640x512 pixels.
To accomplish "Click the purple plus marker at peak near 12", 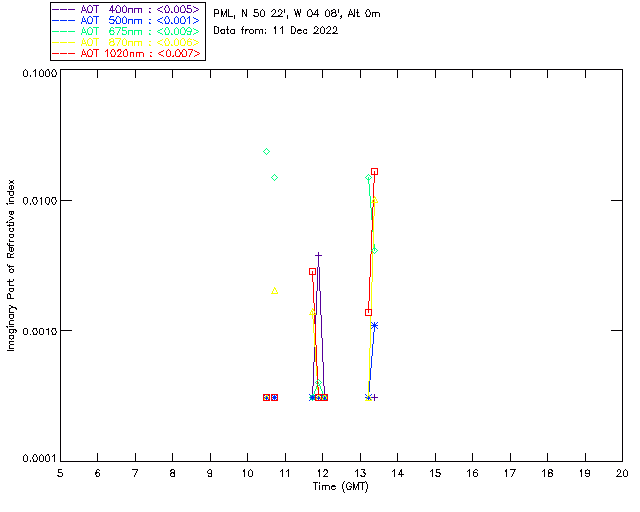I will (318, 256).
